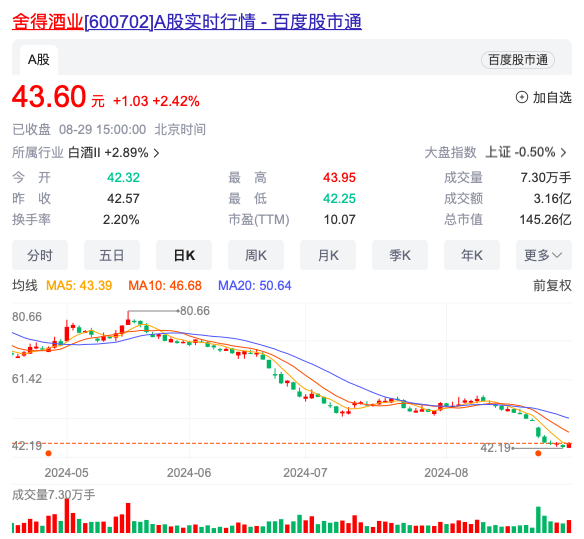
Task: Click the 昨收 value 42.57
Action: tap(123, 198)
